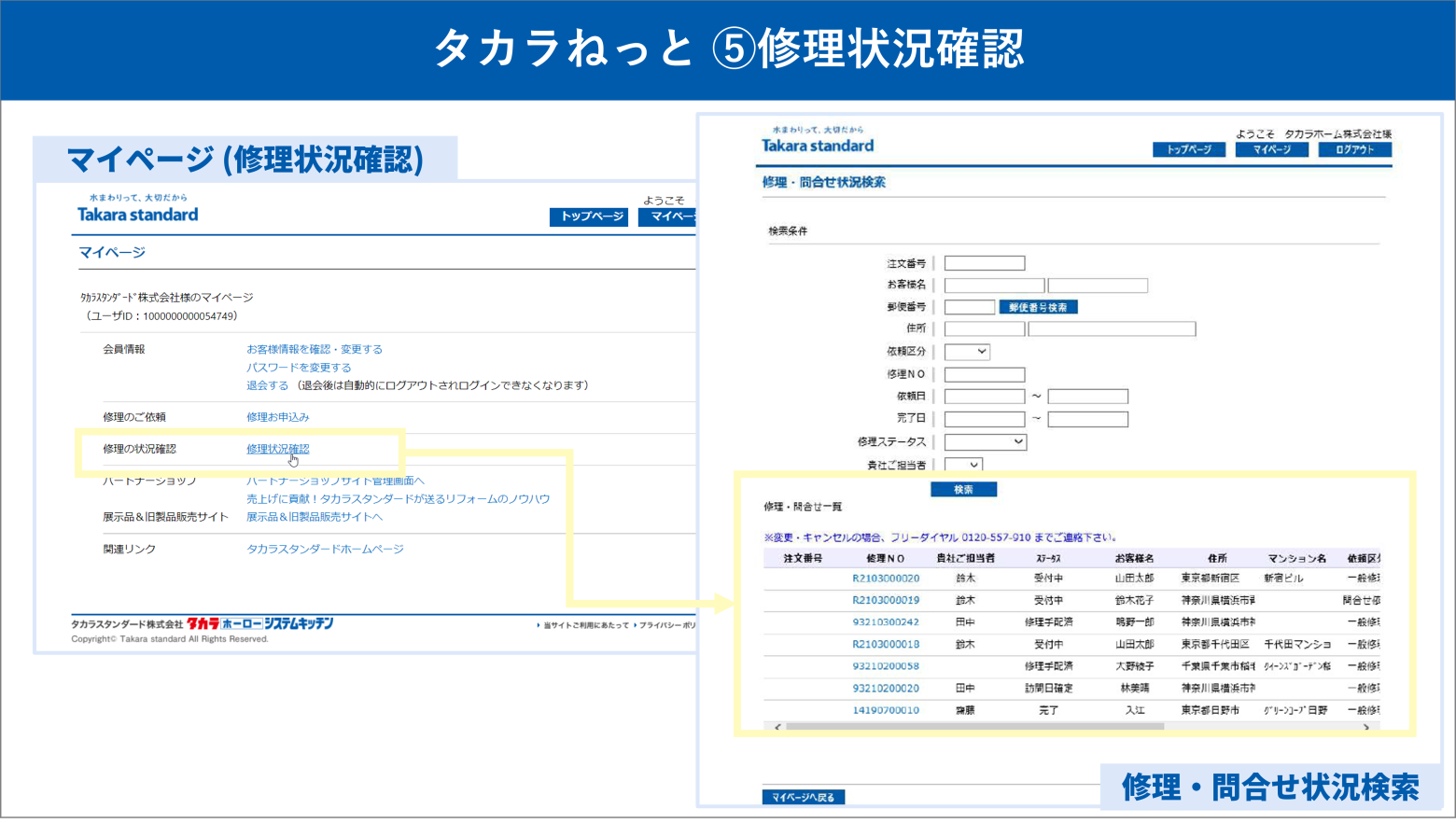
Task: Click the 貴社ご担当者 column header
Action: click(x=965, y=558)
